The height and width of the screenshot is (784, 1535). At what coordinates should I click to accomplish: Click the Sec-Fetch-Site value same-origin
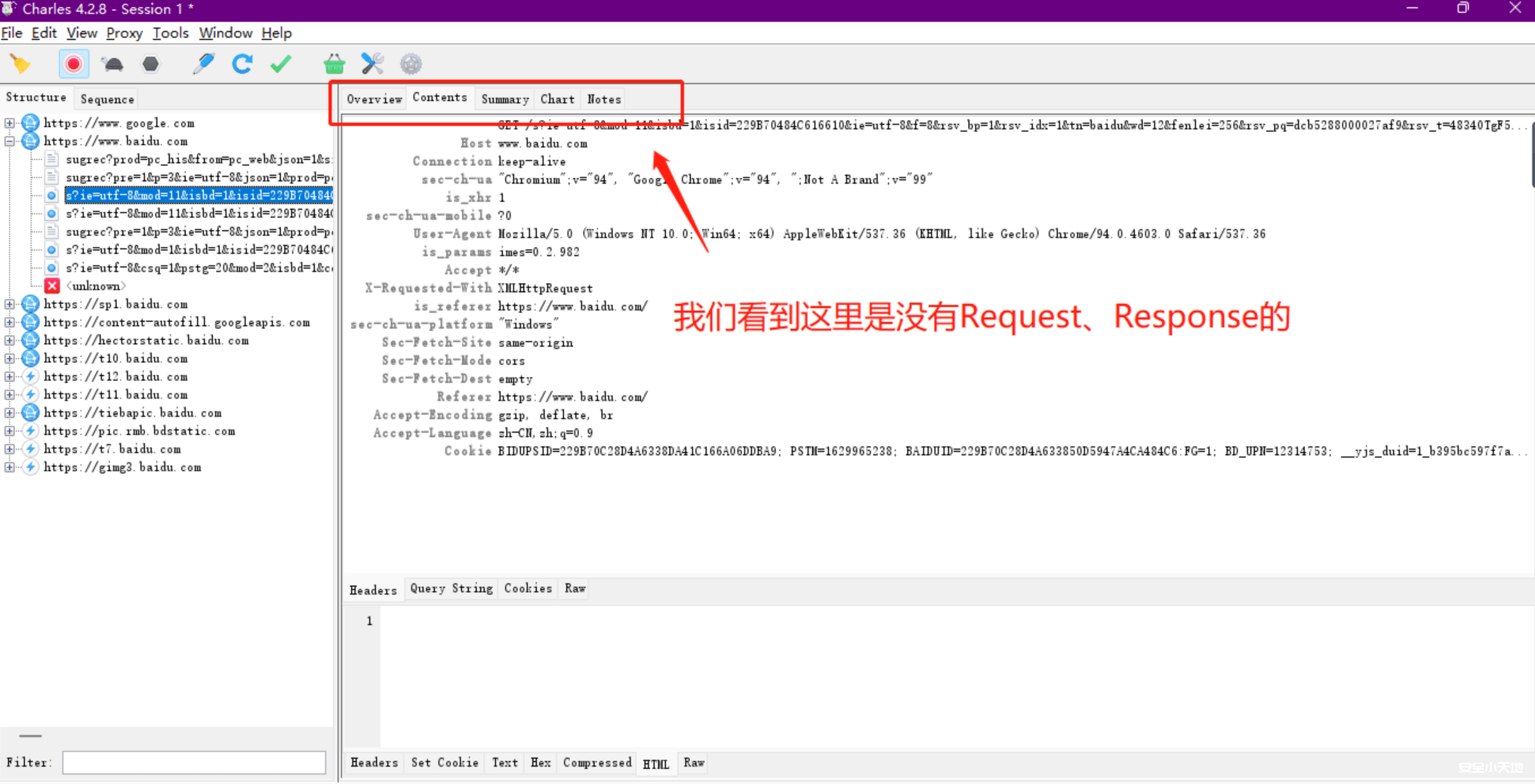click(535, 343)
